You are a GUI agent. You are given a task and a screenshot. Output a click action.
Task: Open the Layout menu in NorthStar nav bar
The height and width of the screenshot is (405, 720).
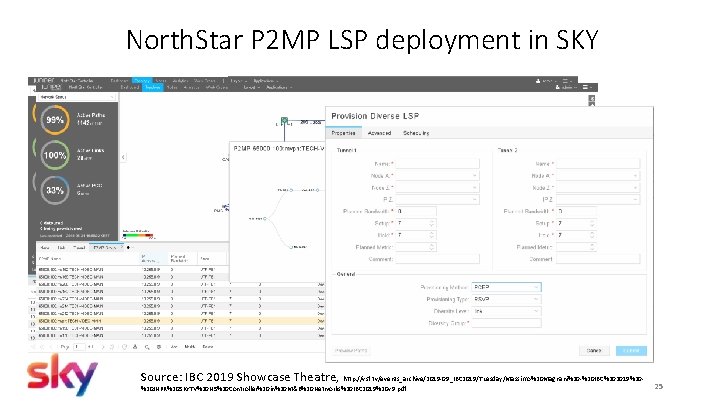250,87
